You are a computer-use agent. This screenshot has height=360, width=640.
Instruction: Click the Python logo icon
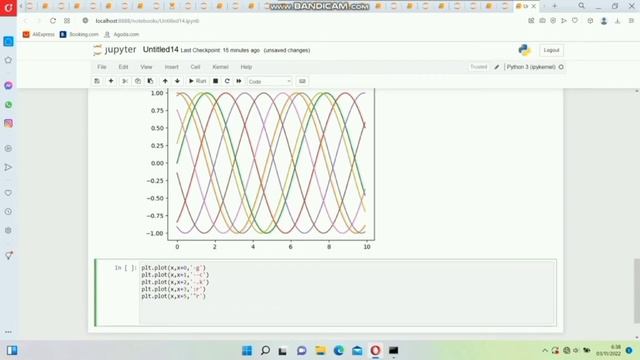pyautogui.click(x=524, y=50)
